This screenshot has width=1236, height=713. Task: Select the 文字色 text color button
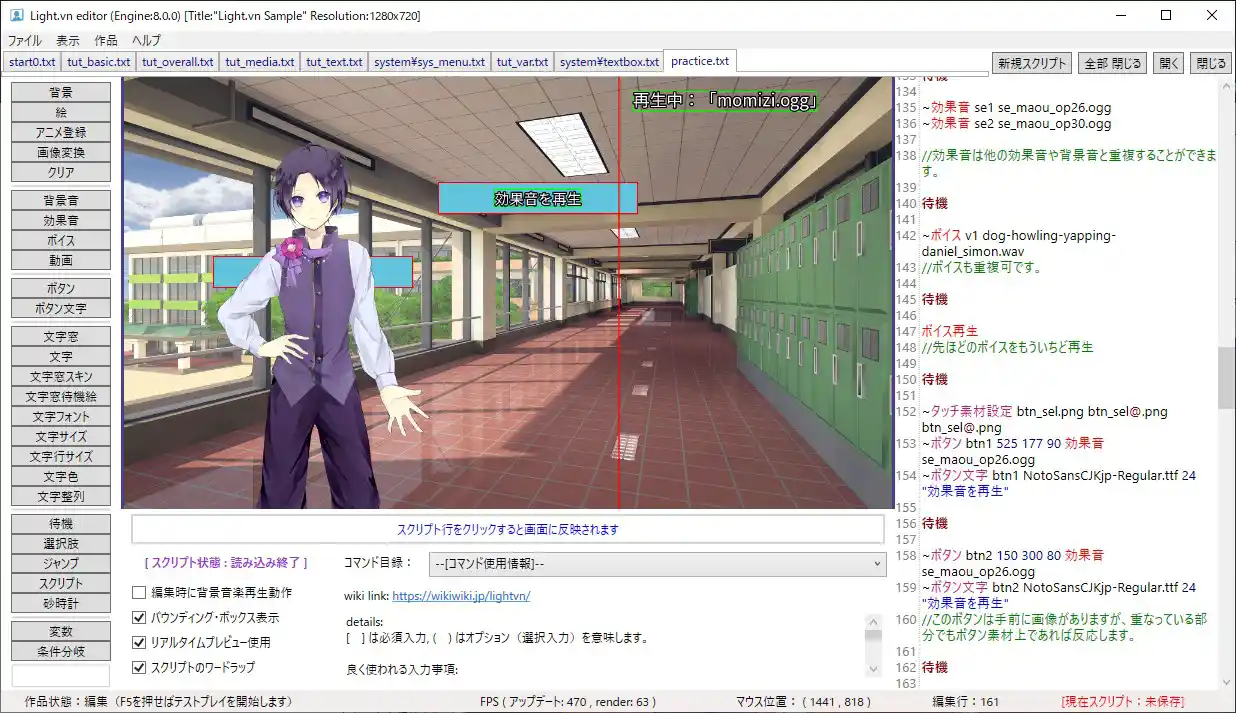60,476
